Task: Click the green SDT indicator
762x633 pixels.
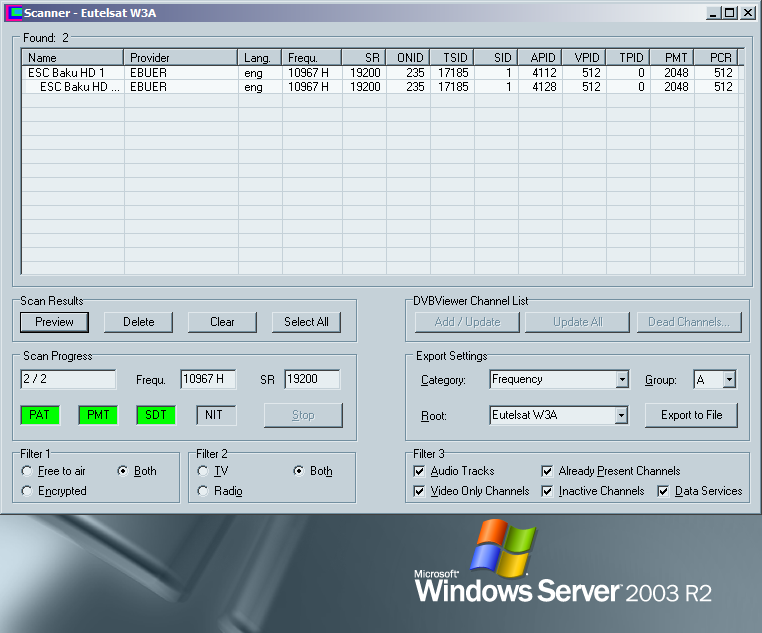Action: pyautogui.click(x=156, y=415)
